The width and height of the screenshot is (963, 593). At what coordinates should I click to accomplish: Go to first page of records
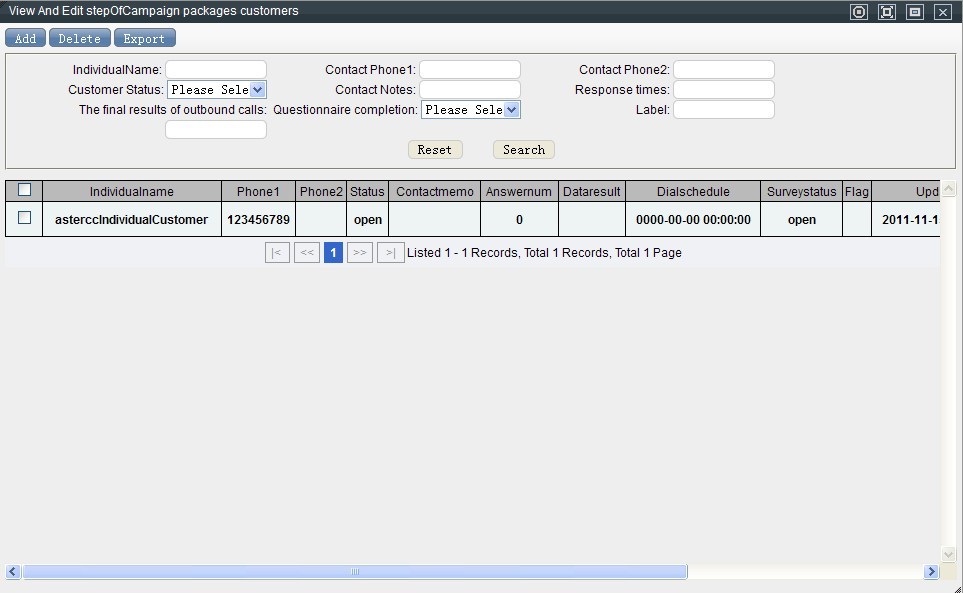(277, 253)
